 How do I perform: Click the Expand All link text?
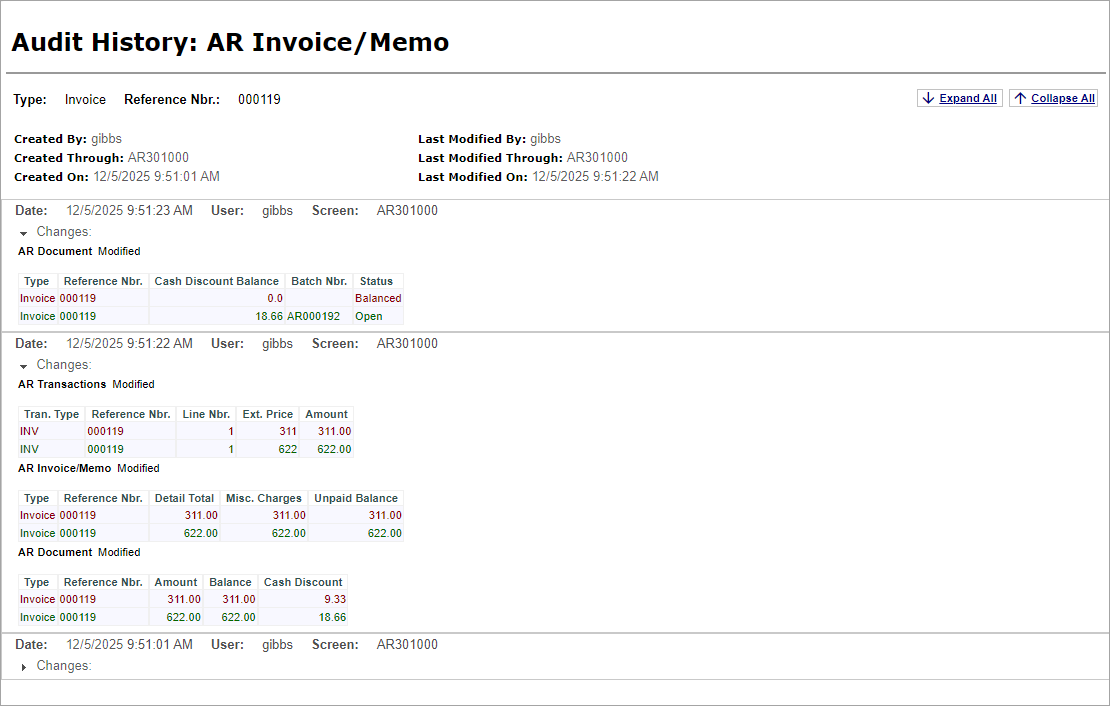(967, 99)
